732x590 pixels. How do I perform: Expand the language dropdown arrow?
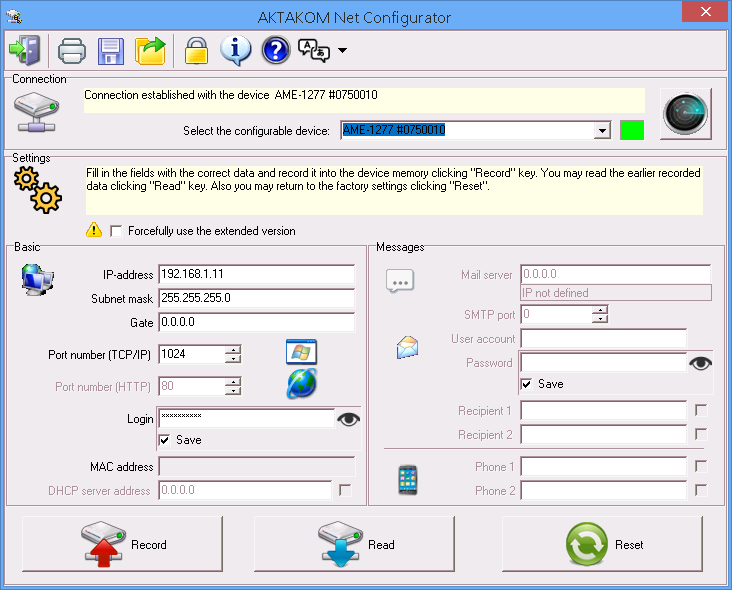point(343,50)
